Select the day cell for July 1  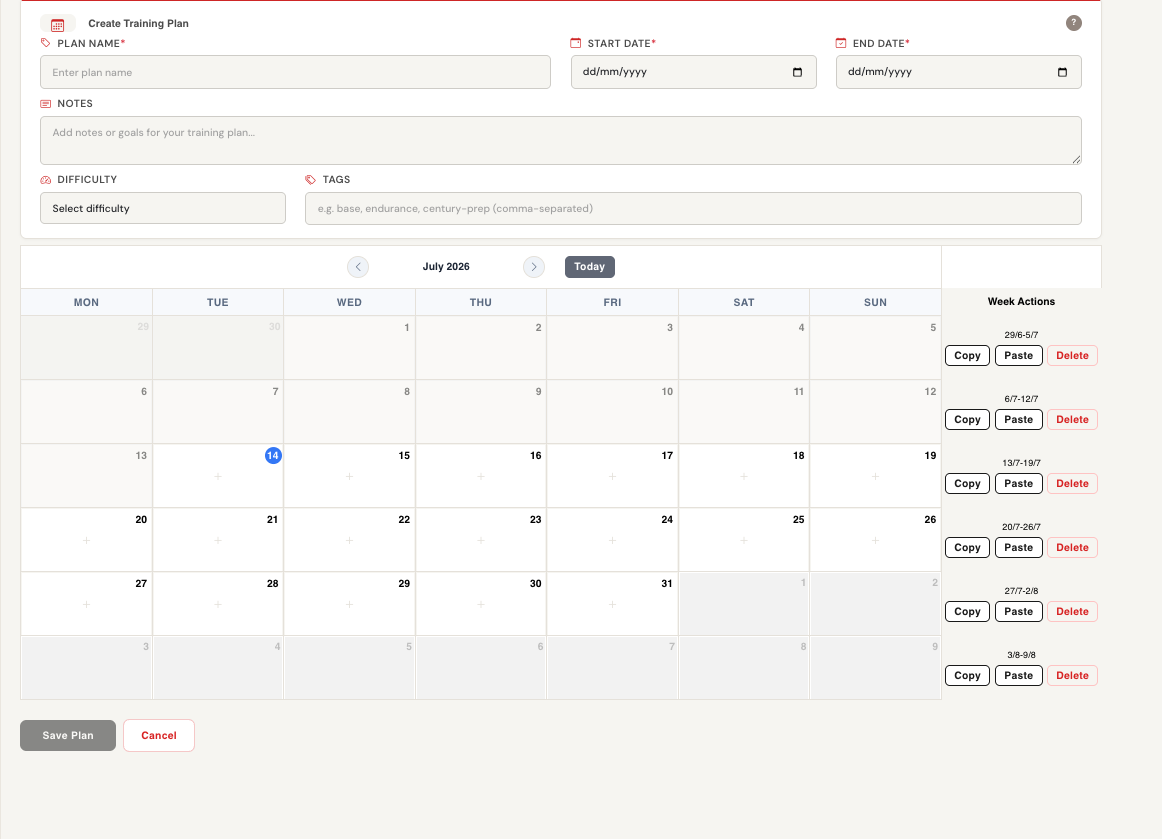(349, 348)
